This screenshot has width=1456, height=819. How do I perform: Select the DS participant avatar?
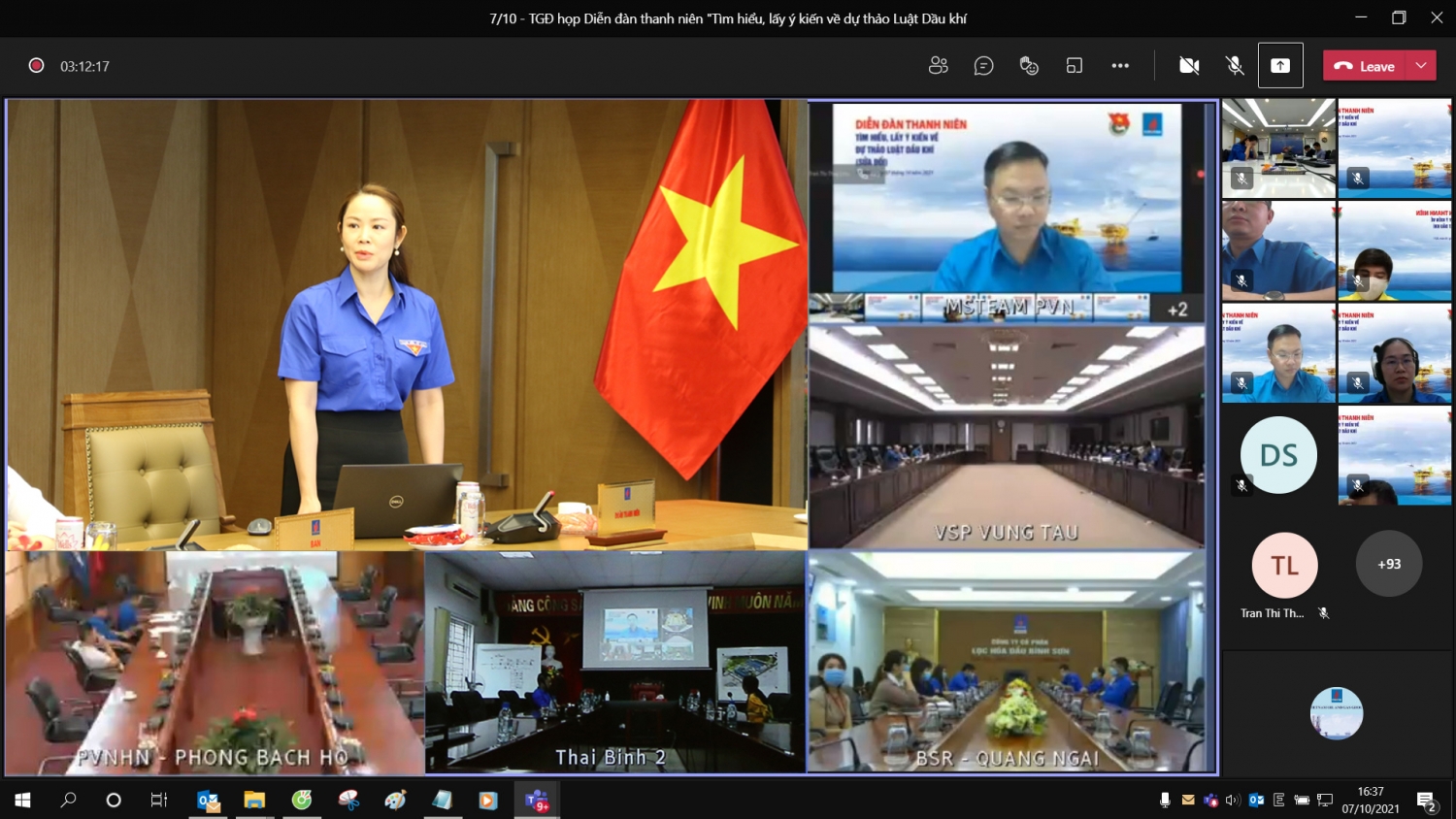click(1278, 455)
